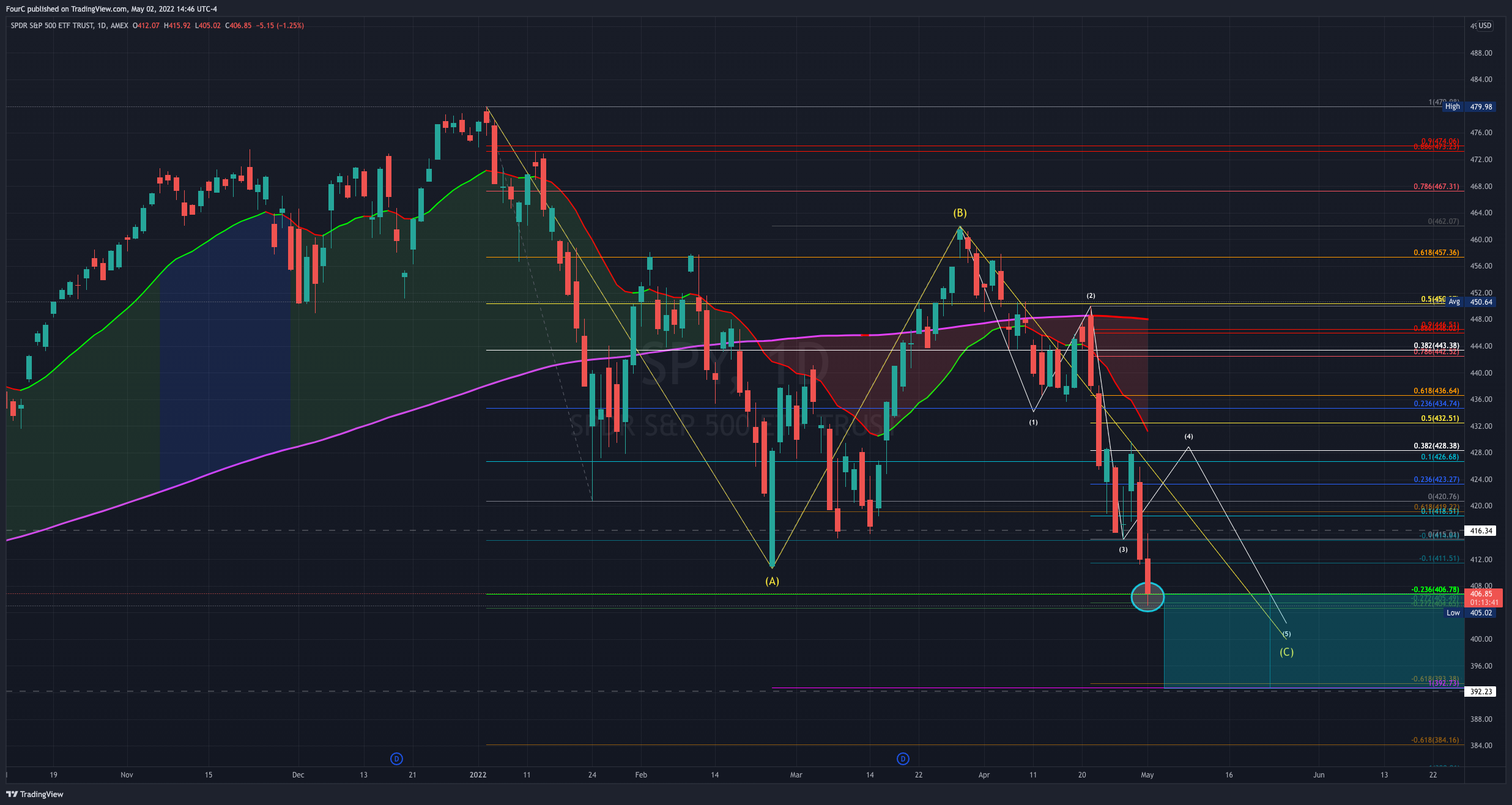The image size is (1512, 805).
Task: Click the 488.00 price scale label
Action: click(x=1481, y=53)
